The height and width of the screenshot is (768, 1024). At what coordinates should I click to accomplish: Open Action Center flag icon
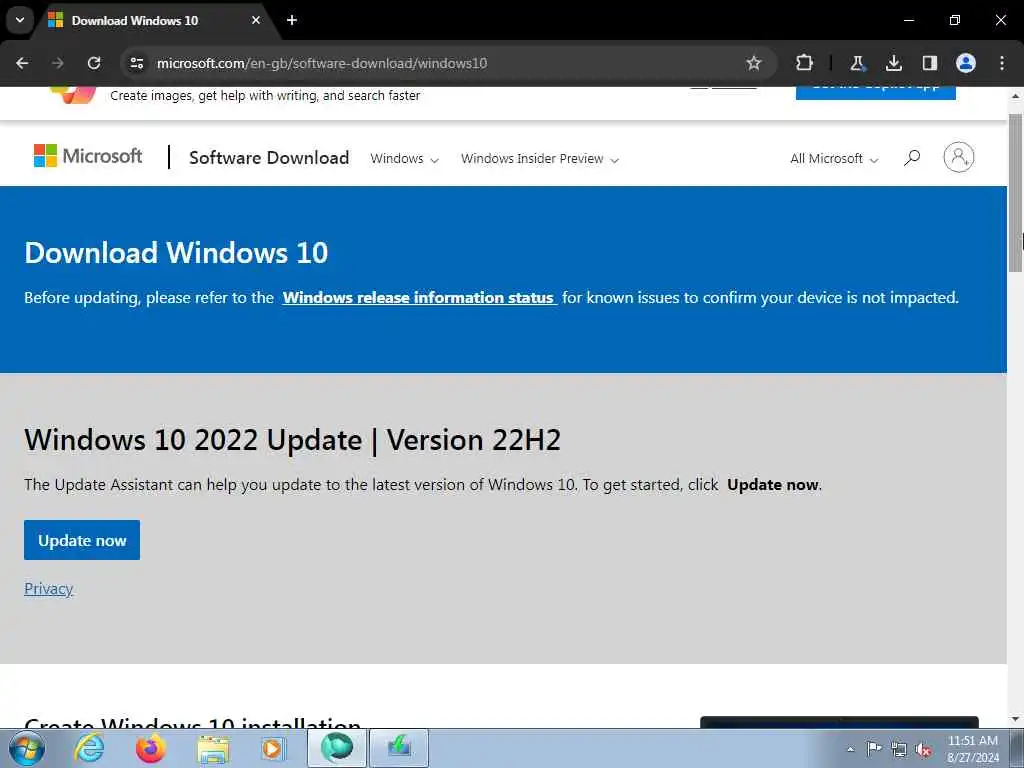[x=874, y=748]
